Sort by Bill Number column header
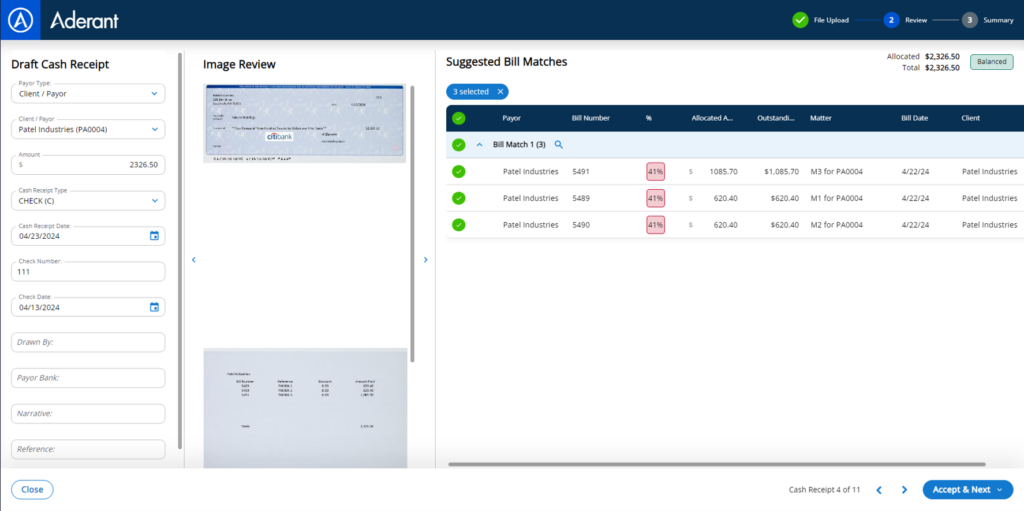Image resolution: width=1024 pixels, height=511 pixels. (x=591, y=118)
